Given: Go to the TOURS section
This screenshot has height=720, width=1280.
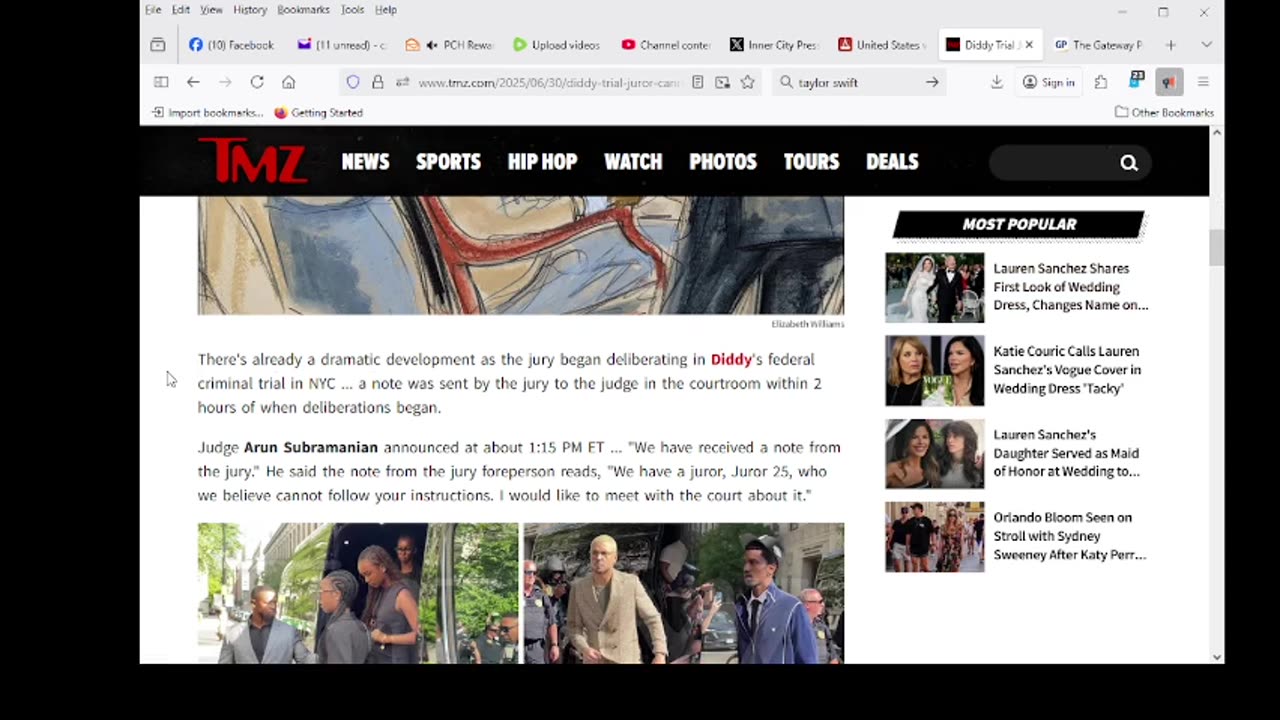Looking at the screenshot, I should 811,161.
